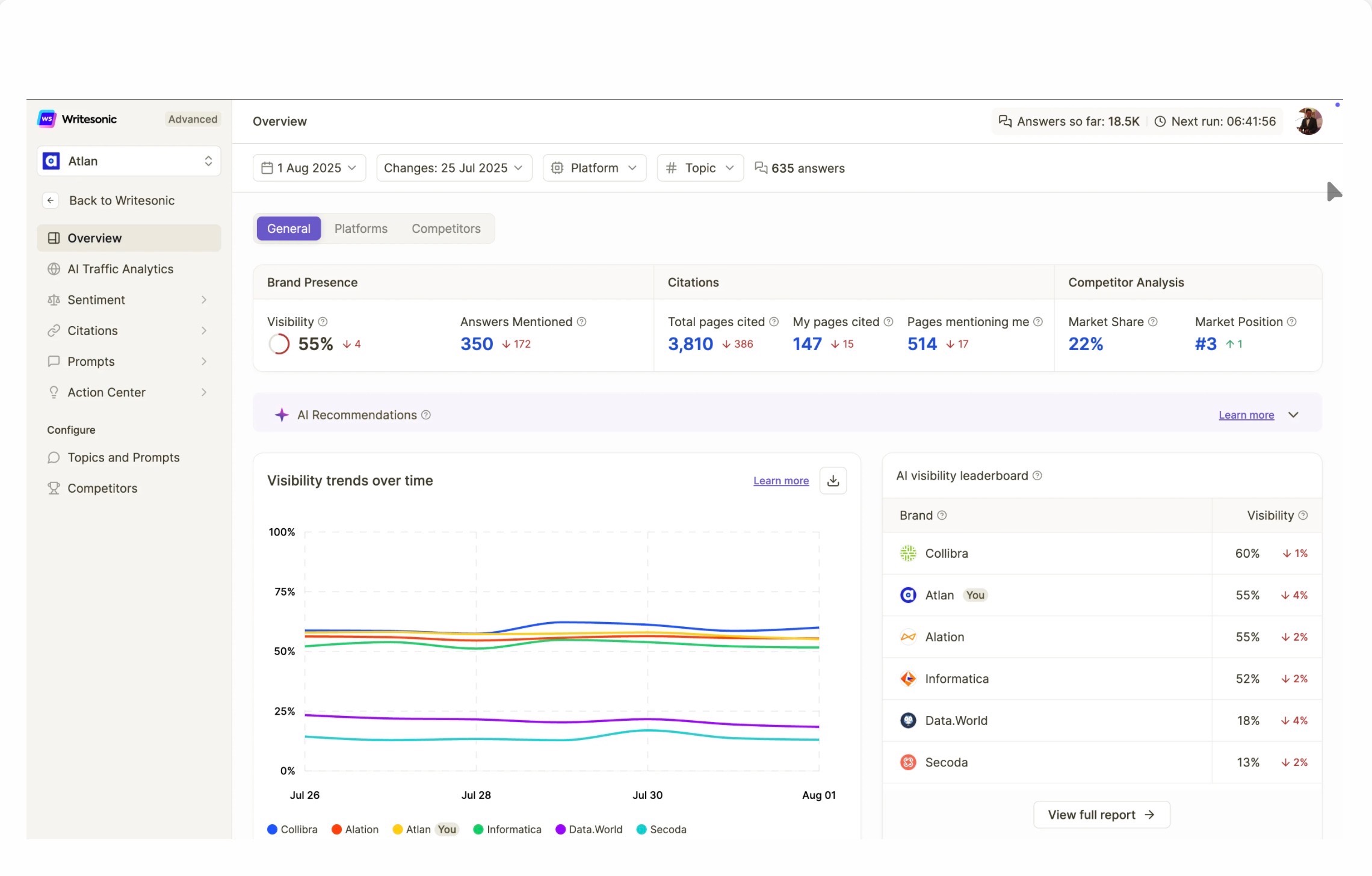Open Topics and Prompts configuration
The image size is (1372, 876).
[123, 458]
